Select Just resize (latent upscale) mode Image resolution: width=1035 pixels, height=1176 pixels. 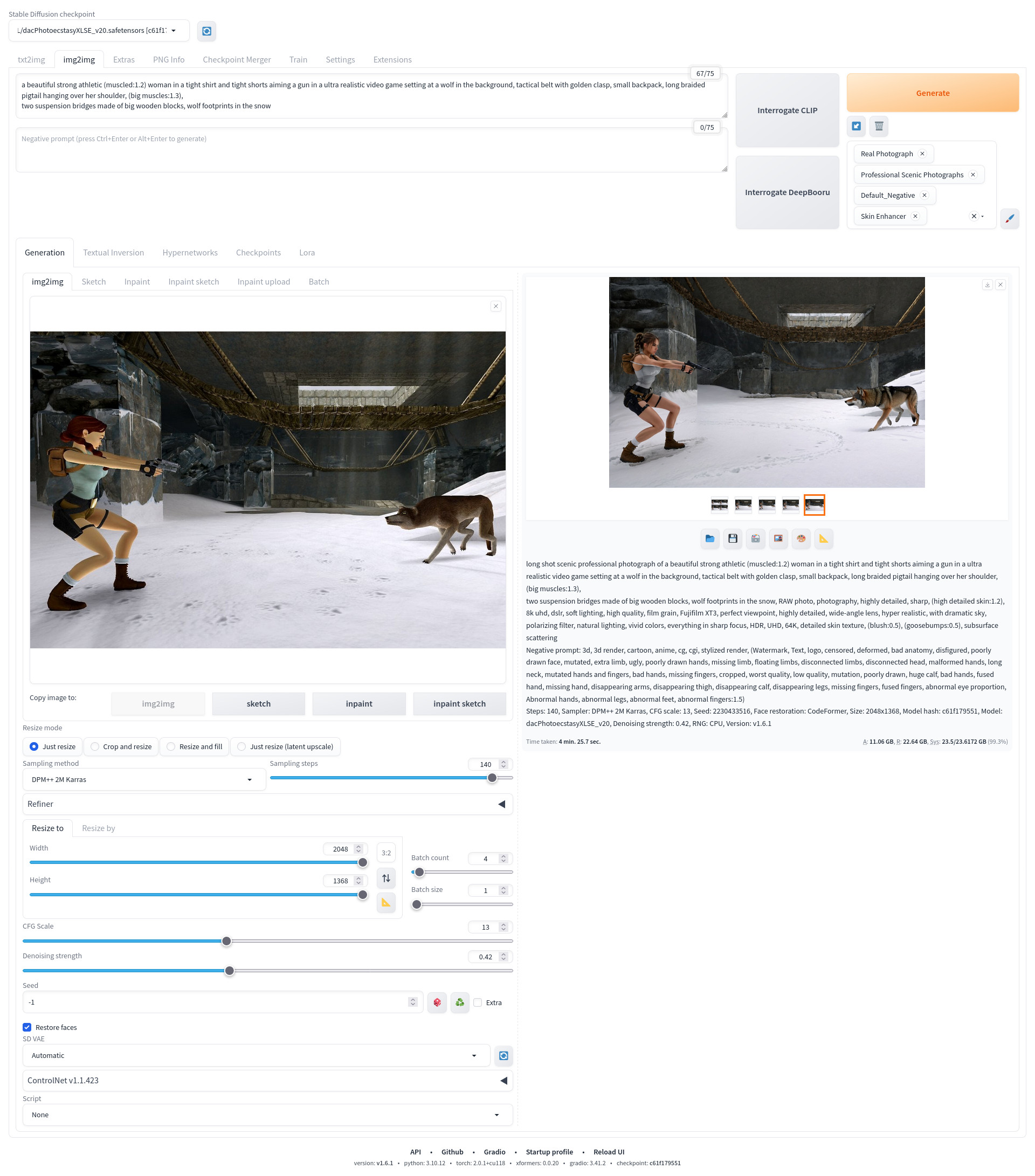click(285, 747)
